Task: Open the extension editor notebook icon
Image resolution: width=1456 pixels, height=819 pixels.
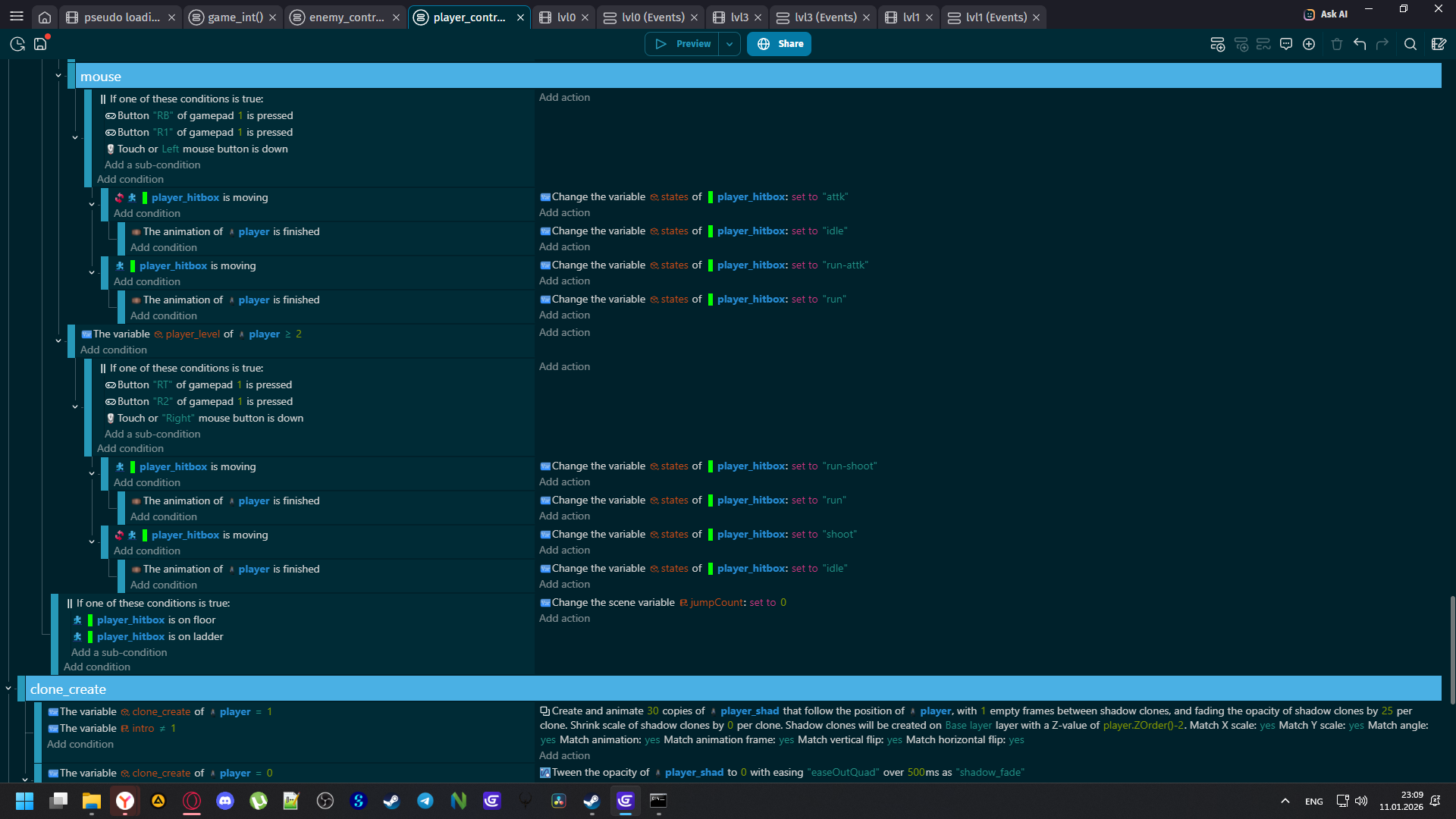Action: [1439, 44]
